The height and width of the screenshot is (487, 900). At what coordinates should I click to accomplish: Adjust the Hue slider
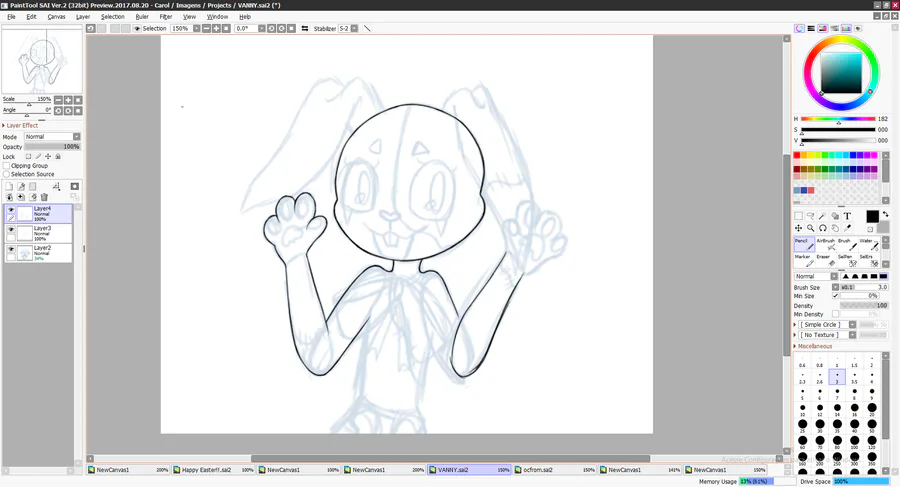coord(839,119)
